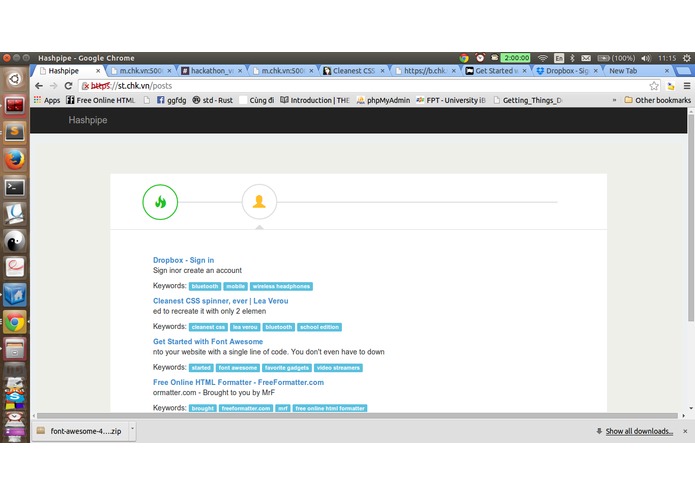Launch Terminal from the Ubuntu dock
Screen dimensions: 695x494
[x=15, y=187]
